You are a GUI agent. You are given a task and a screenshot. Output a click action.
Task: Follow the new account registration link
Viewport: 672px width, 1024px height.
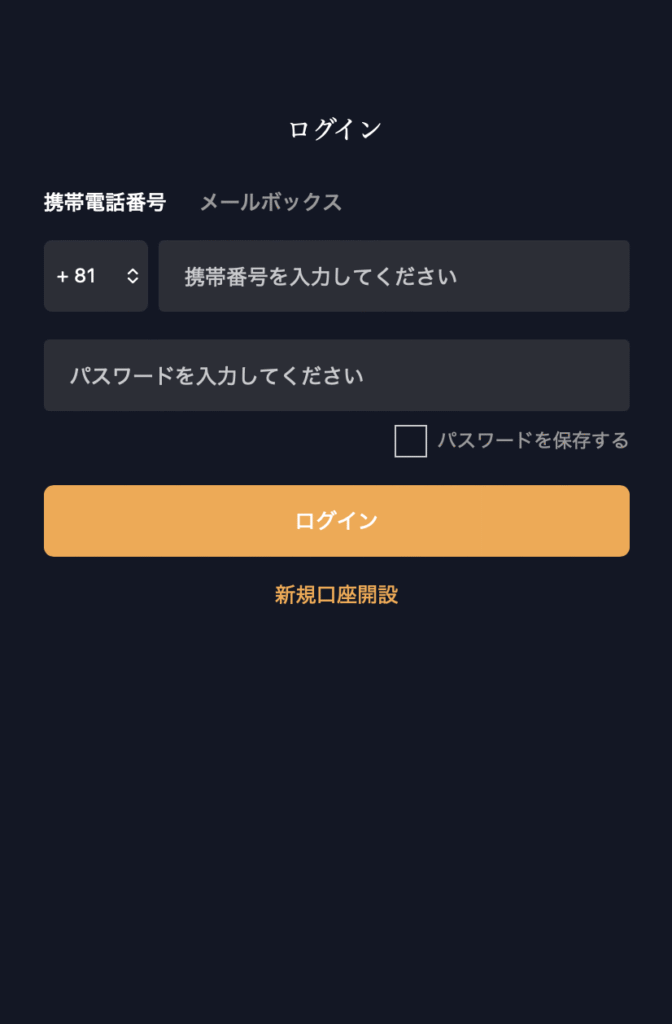pos(336,594)
